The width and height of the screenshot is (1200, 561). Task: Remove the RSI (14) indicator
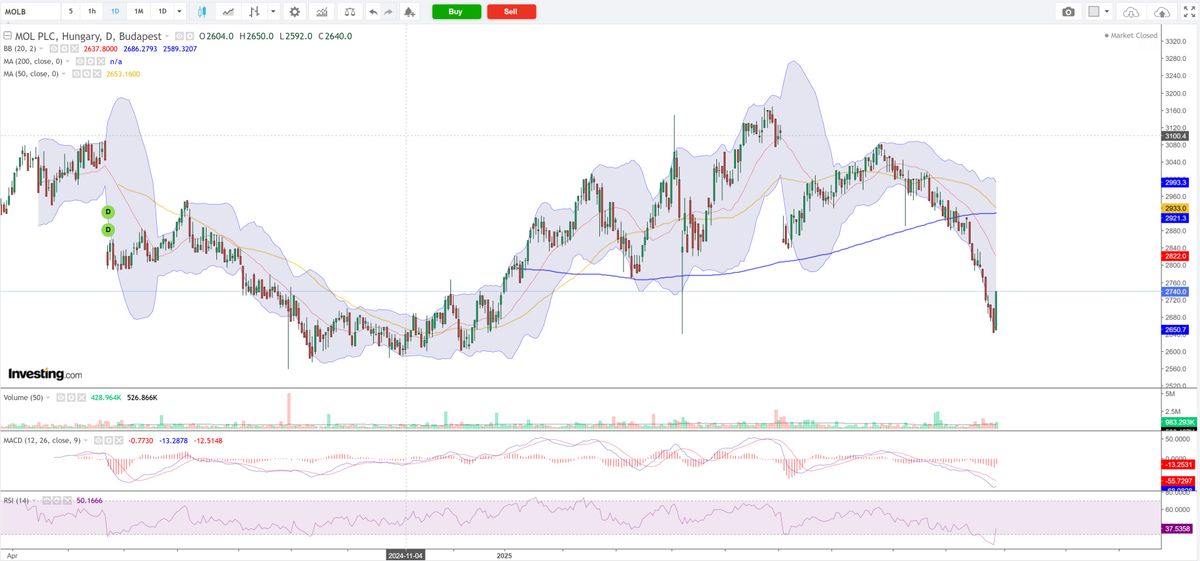click(x=67, y=500)
